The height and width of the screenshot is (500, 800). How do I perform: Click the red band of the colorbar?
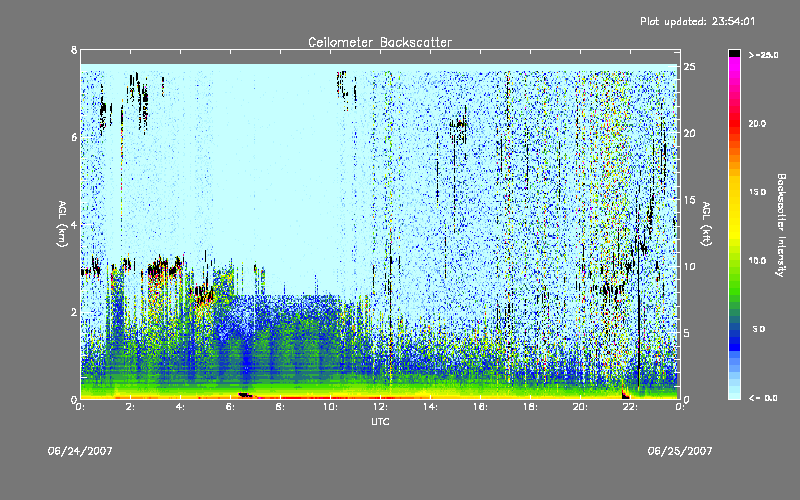734,125
